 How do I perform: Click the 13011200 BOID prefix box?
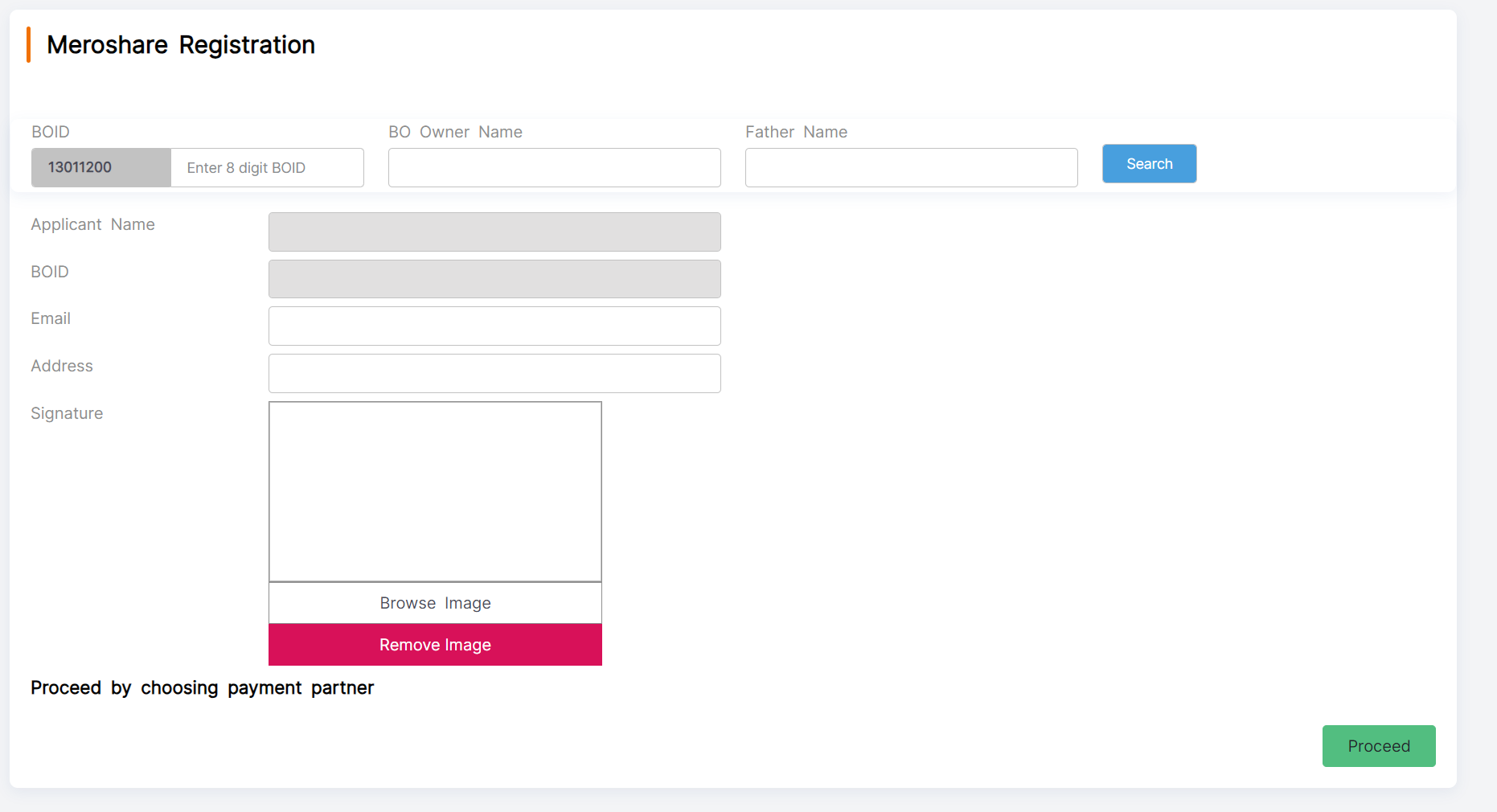pyautogui.click(x=101, y=168)
